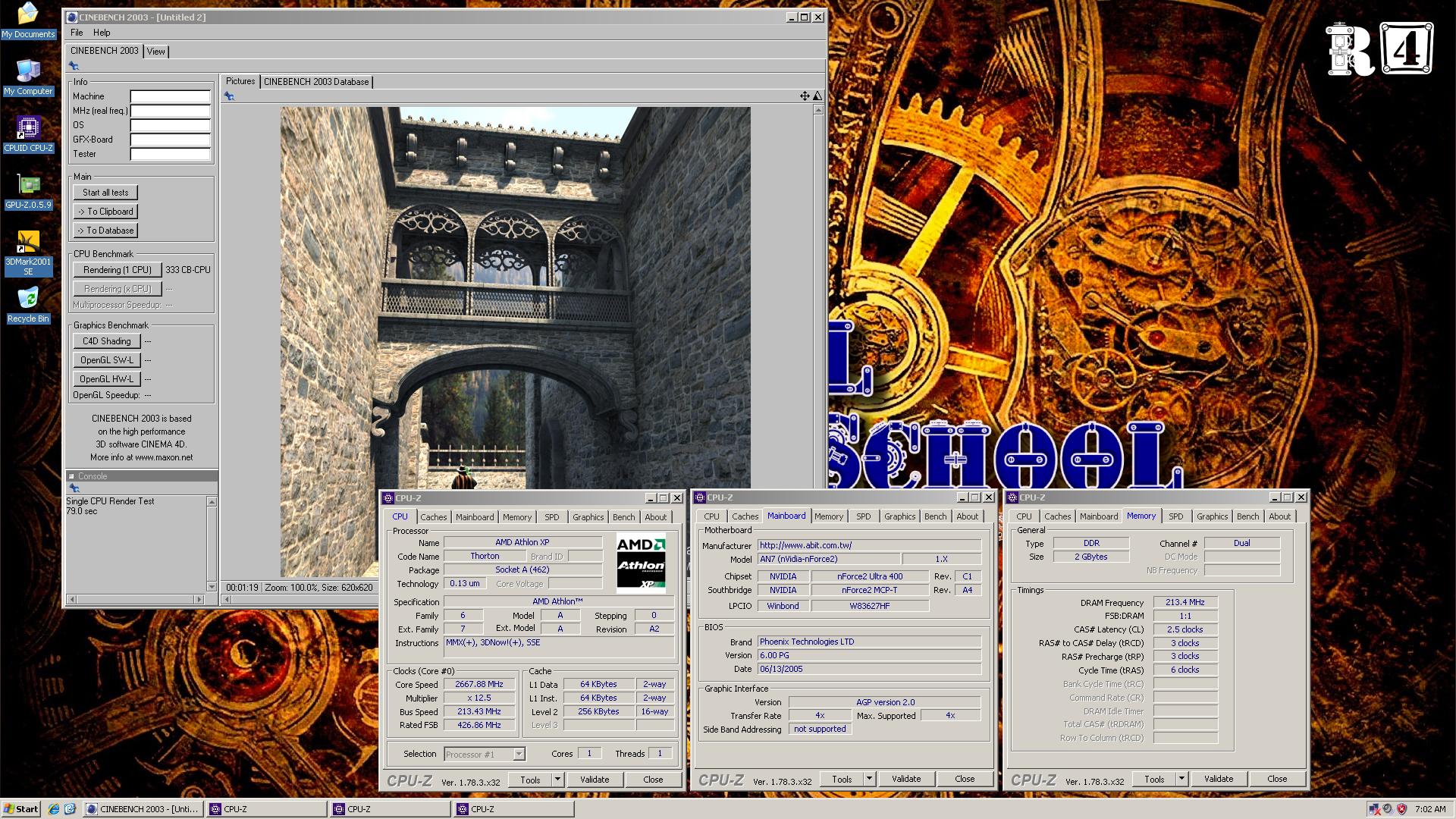Click the Machine input field

(171, 96)
